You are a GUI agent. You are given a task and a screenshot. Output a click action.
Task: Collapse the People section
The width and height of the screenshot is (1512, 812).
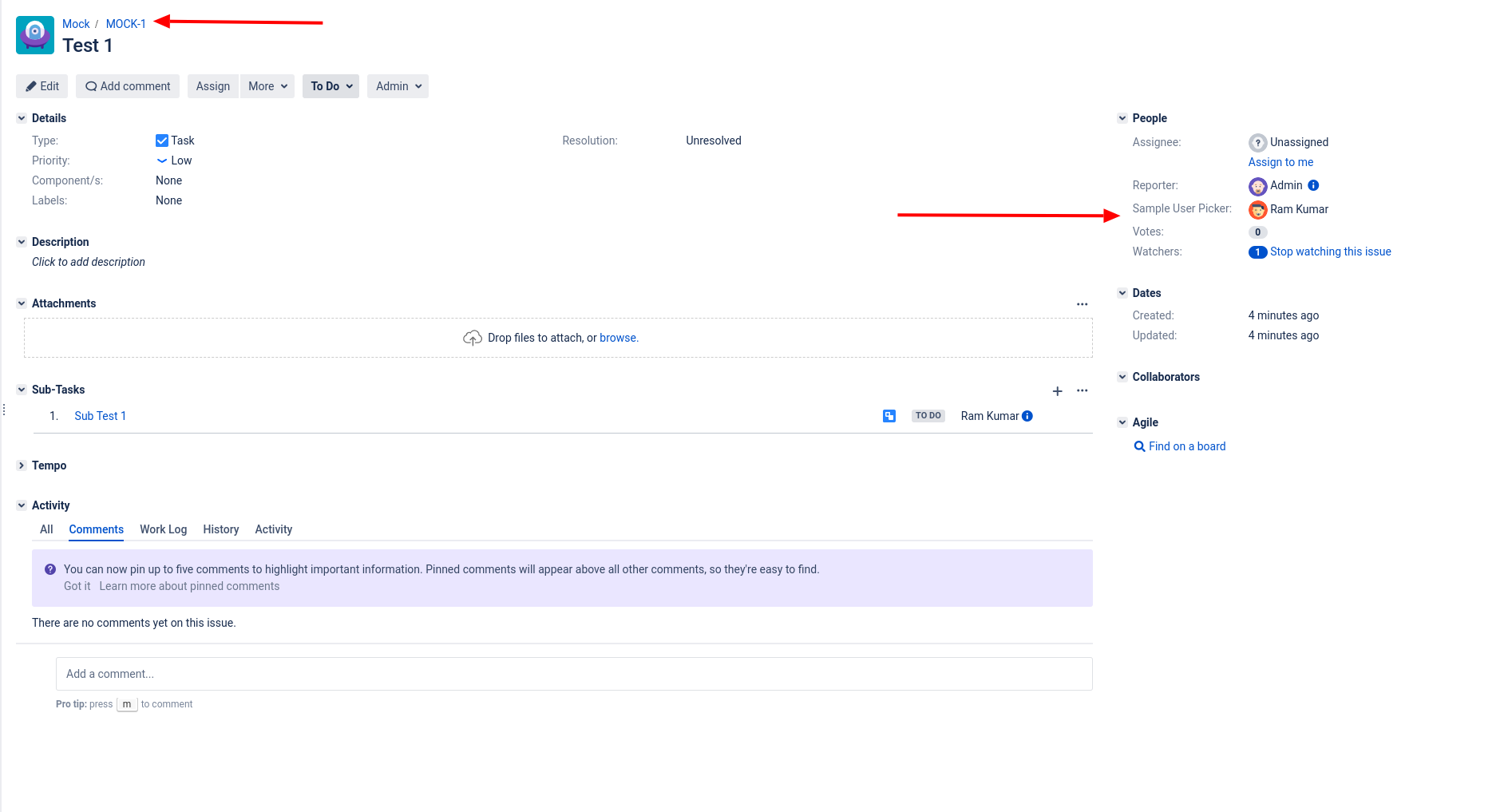coord(1122,118)
